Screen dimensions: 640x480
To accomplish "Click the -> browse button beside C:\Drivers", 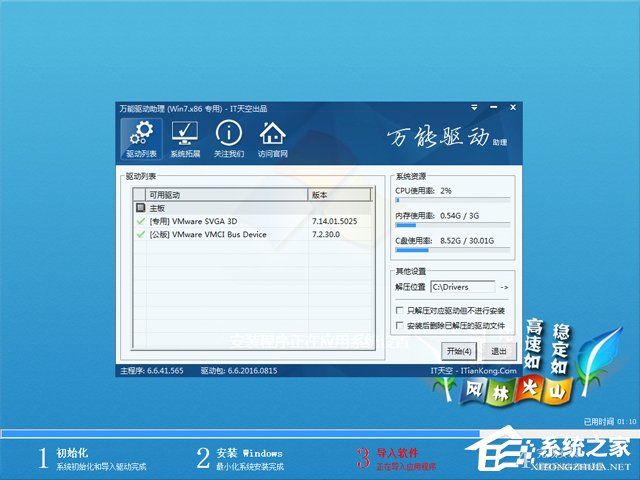I will coord(504,287).
